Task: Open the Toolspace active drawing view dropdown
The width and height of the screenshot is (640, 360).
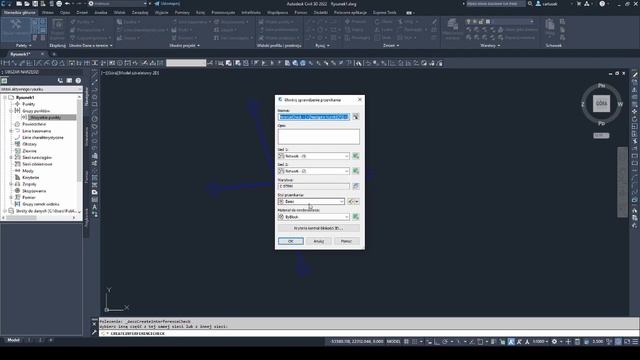Action: (x=41, y=89)
